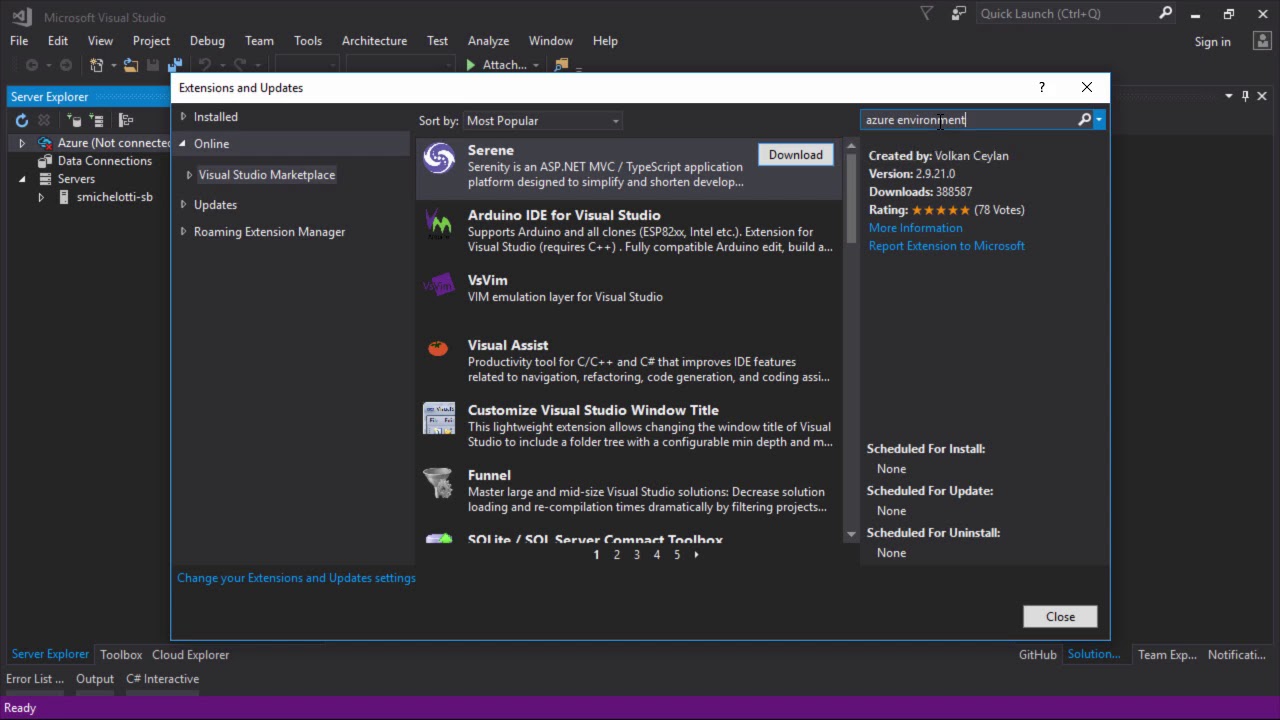Switch to the Toolbox tab

[x=121, y=655]
